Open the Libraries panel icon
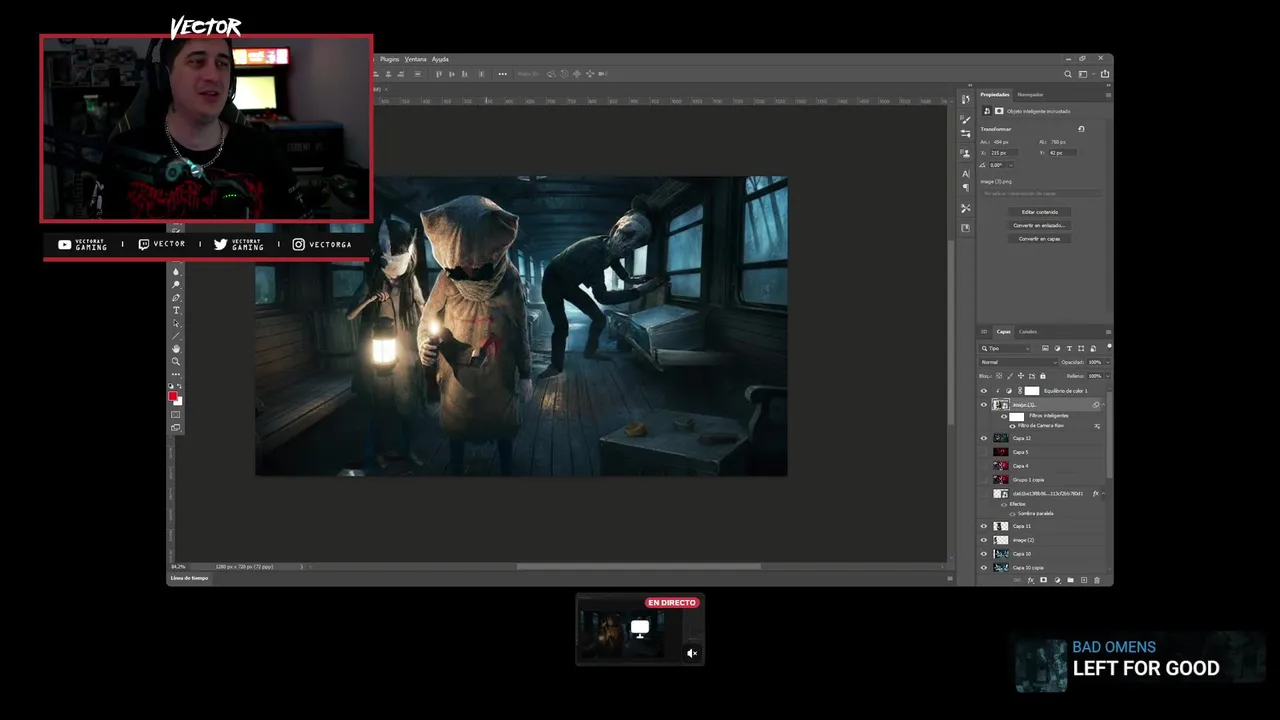This screenshot has width=1280, height=720. point(966,228)
